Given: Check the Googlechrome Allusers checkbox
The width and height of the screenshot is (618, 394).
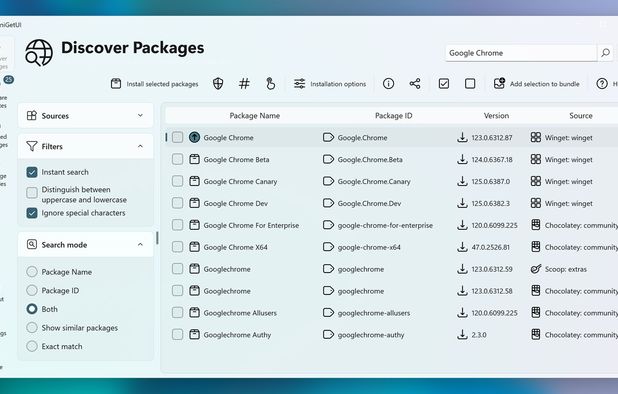Looking at the screenshot, I should [x=177, y=312].
